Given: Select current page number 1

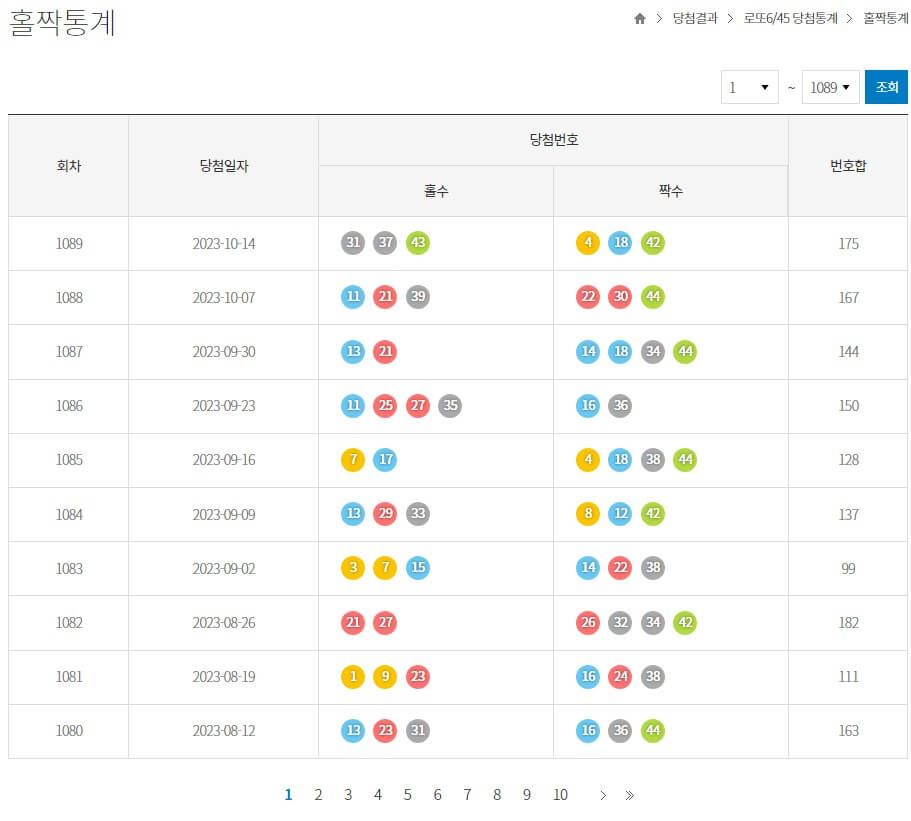Looking at the screenshot, I should [x=288, y=795].
